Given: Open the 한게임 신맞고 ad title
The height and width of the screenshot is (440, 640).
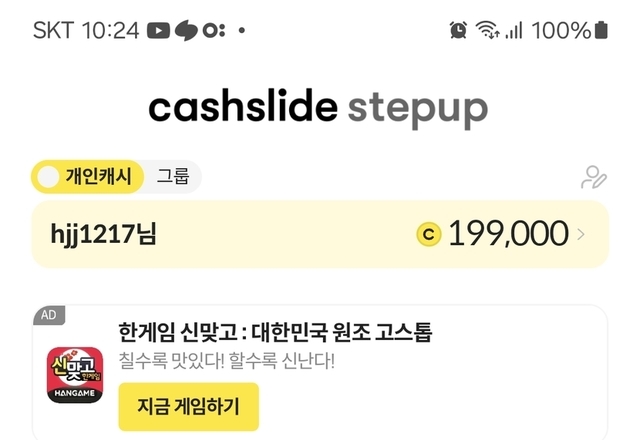Looking at the screenshot, I should click(x=275, y=332).
